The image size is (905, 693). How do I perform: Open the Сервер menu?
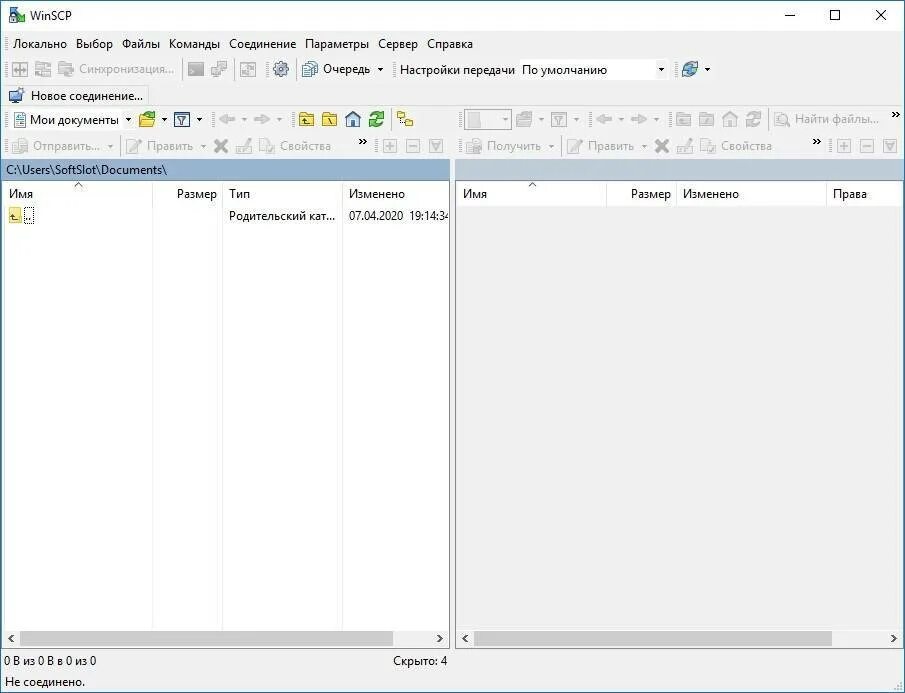(x=398, y=44)
